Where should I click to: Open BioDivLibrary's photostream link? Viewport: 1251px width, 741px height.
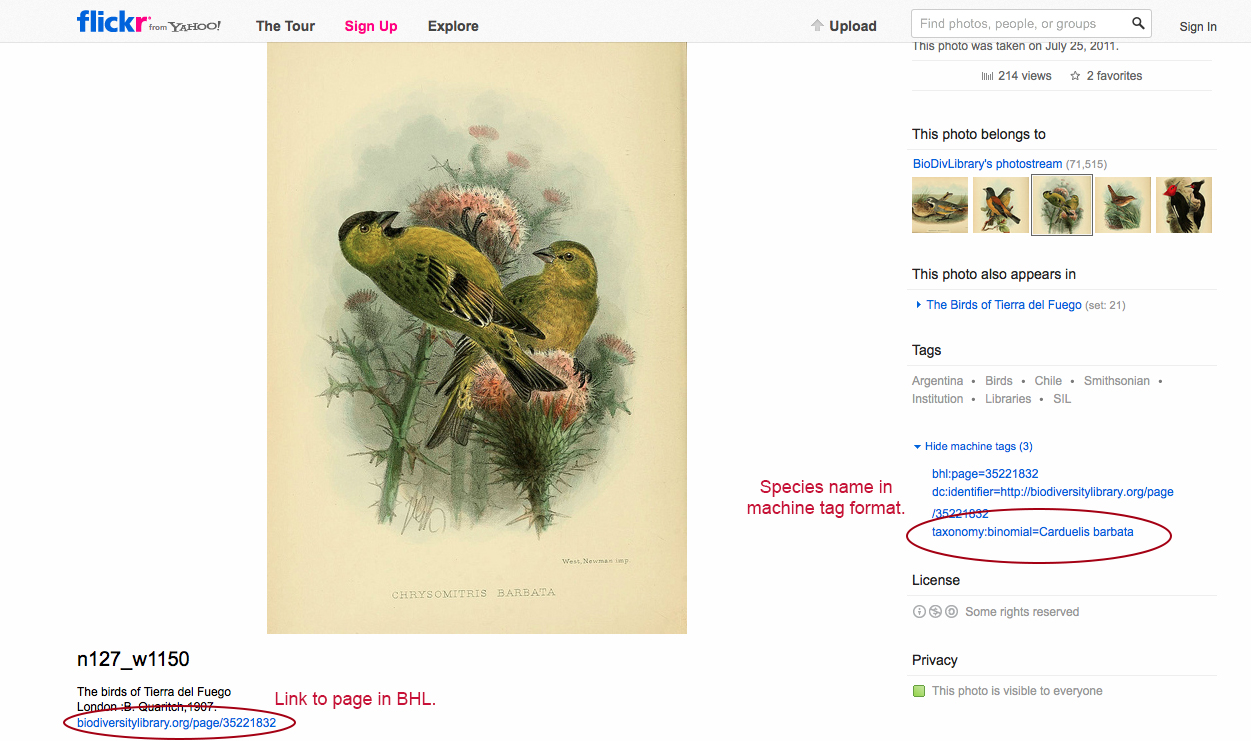pos(987,164)
